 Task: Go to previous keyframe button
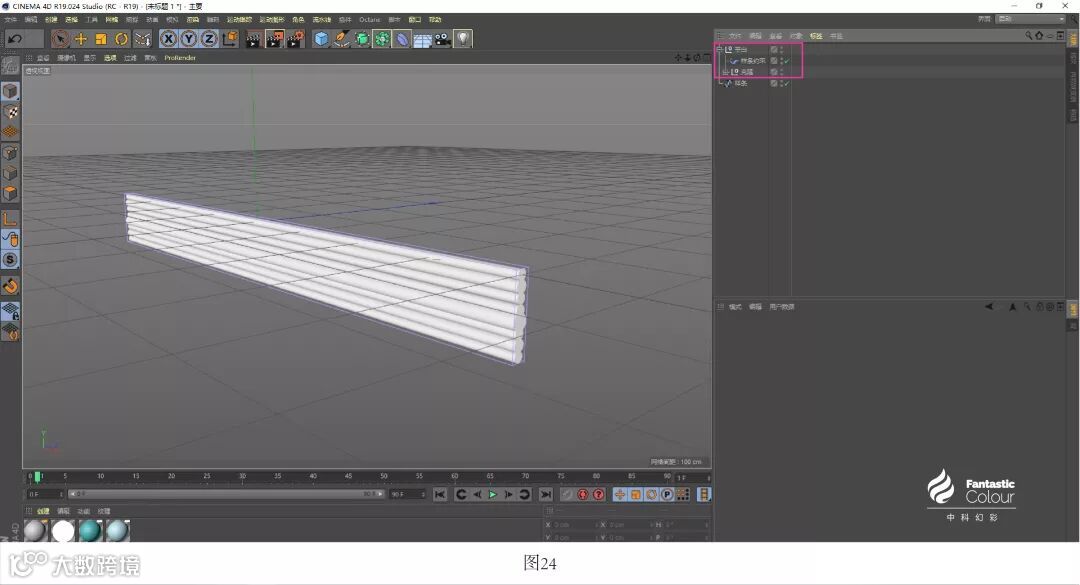[x=461, y=495]
